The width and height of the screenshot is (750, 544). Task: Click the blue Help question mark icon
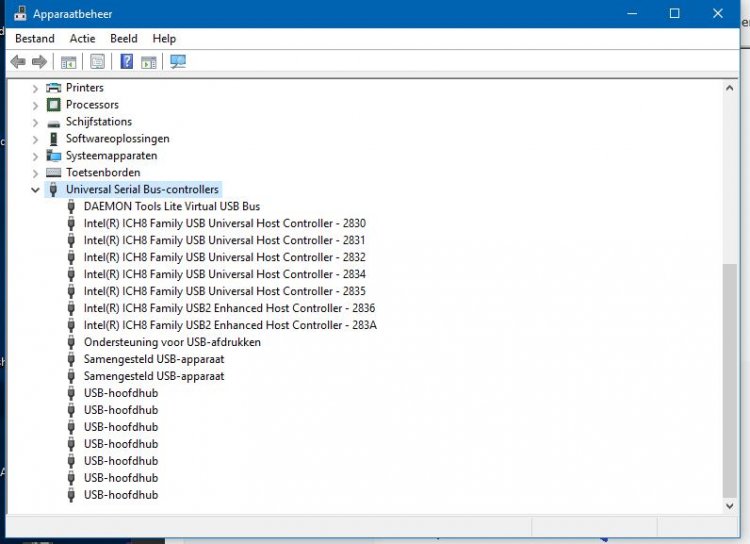[x=127, y=62]
